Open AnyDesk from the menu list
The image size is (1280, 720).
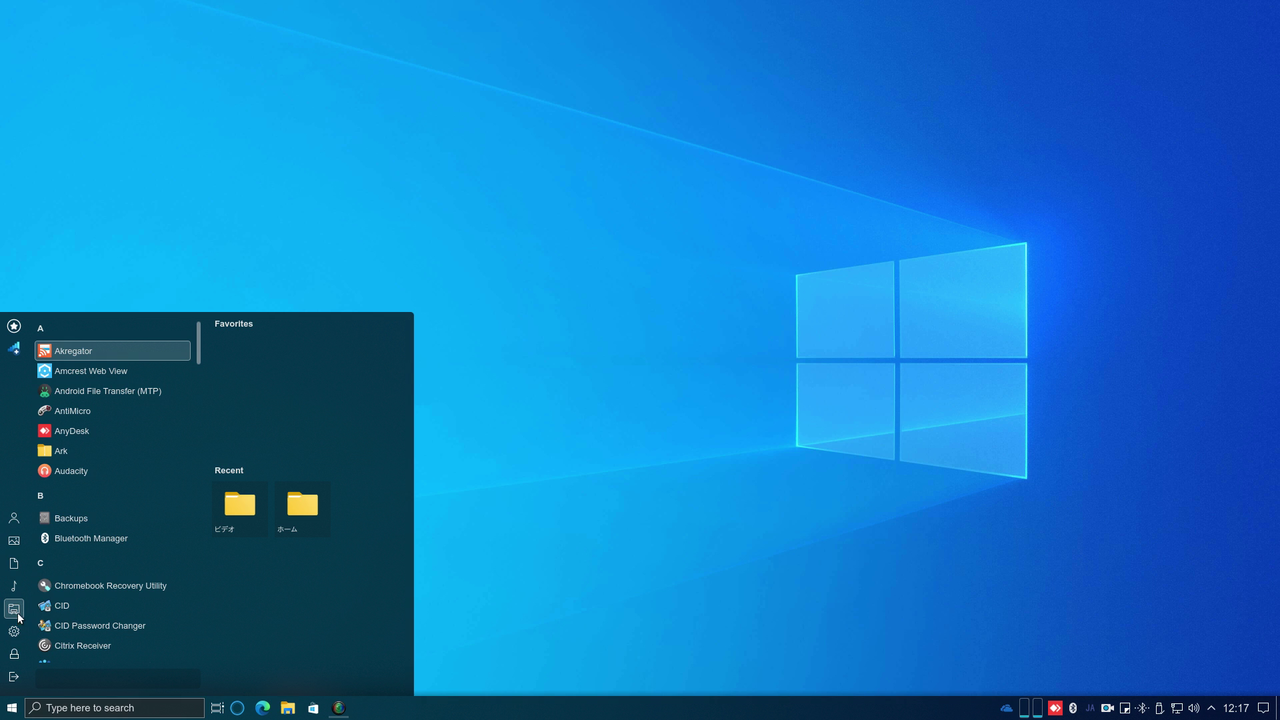coord(112,431)
